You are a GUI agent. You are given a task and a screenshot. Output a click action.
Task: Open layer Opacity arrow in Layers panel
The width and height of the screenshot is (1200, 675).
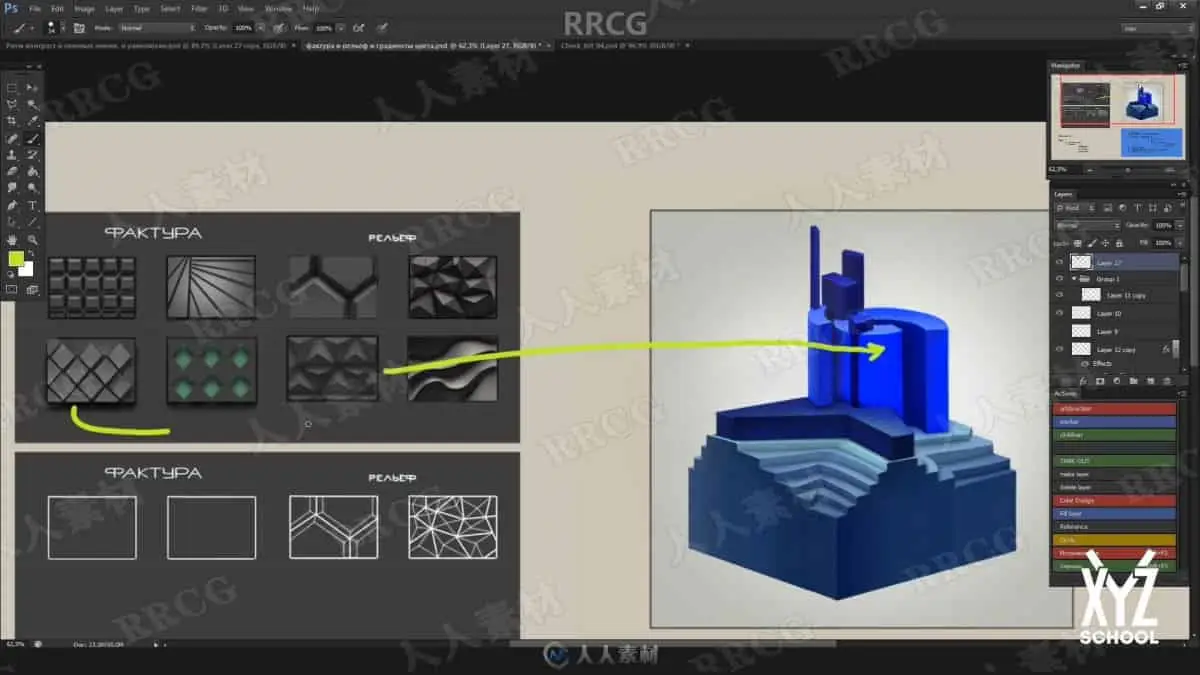(x=1180, y=226)
